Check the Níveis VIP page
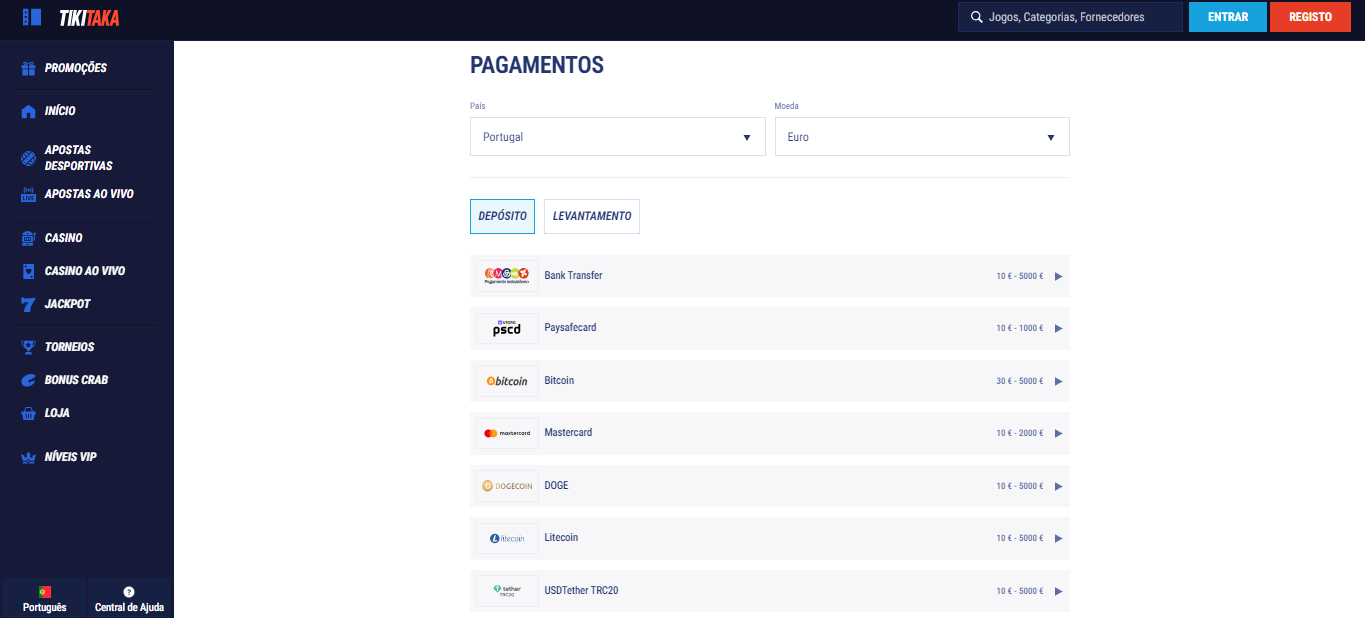Screen dimensions: 1365x618 [x=68, y=456]
